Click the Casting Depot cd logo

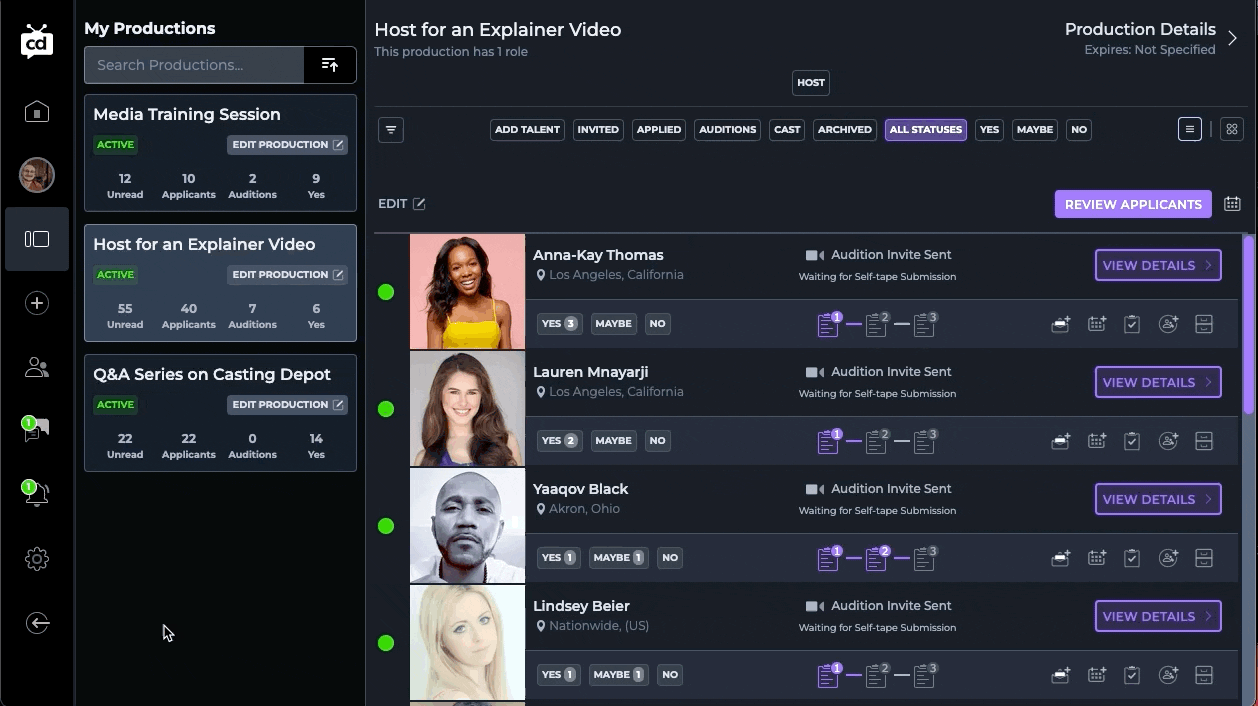tap(37, 41)
